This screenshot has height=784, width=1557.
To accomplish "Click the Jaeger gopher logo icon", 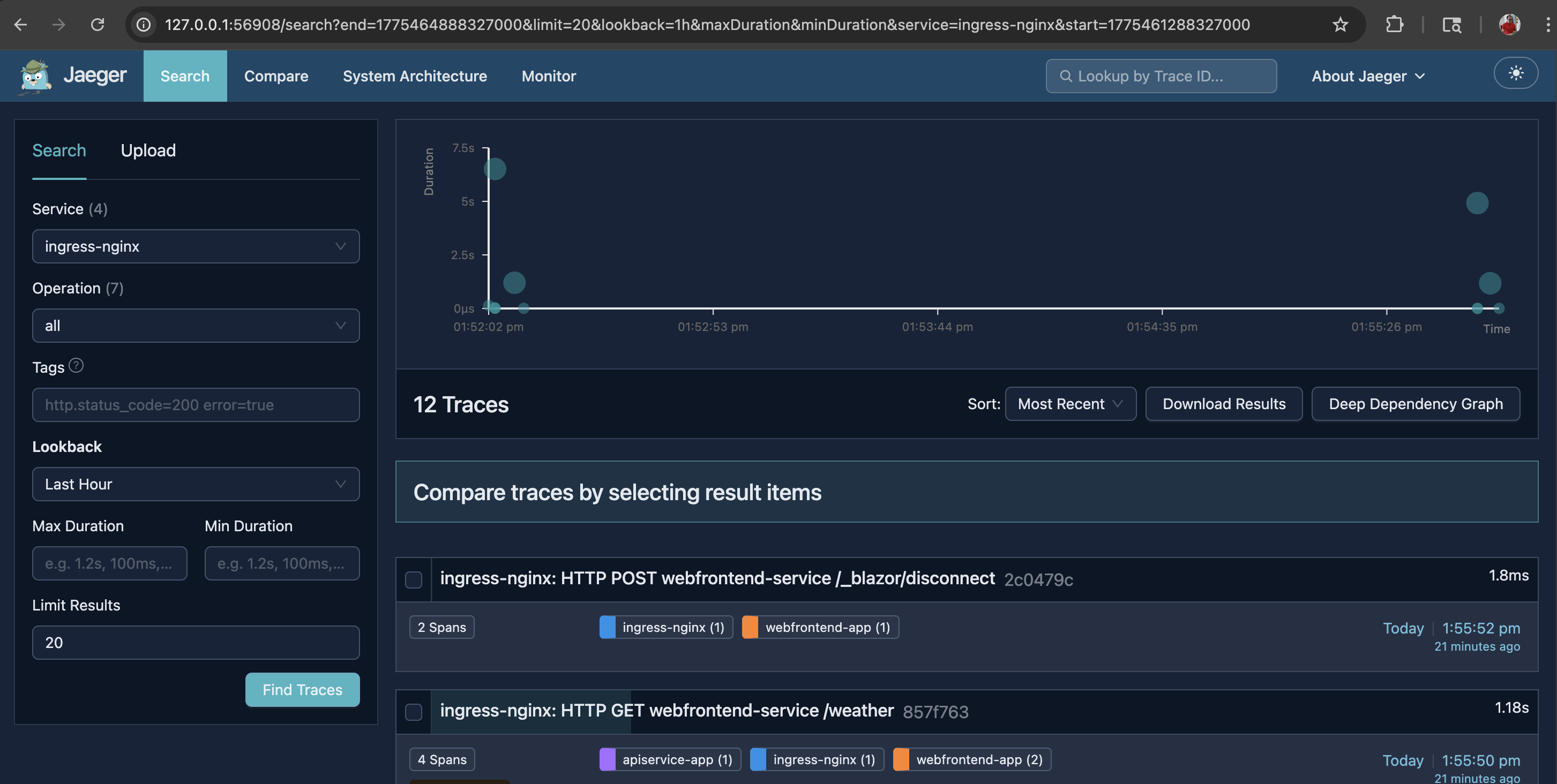I will pyautogui.click(x=35, y=76).
